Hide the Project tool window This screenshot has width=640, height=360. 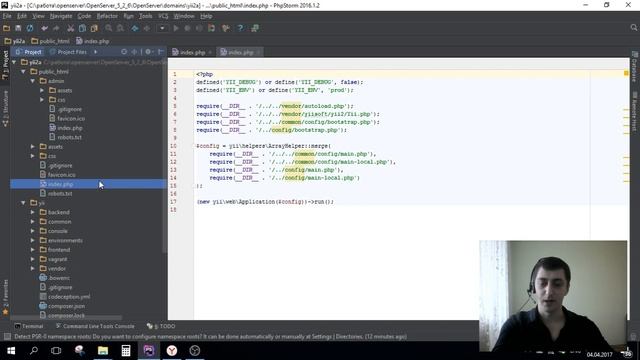[x=160, y=52]
